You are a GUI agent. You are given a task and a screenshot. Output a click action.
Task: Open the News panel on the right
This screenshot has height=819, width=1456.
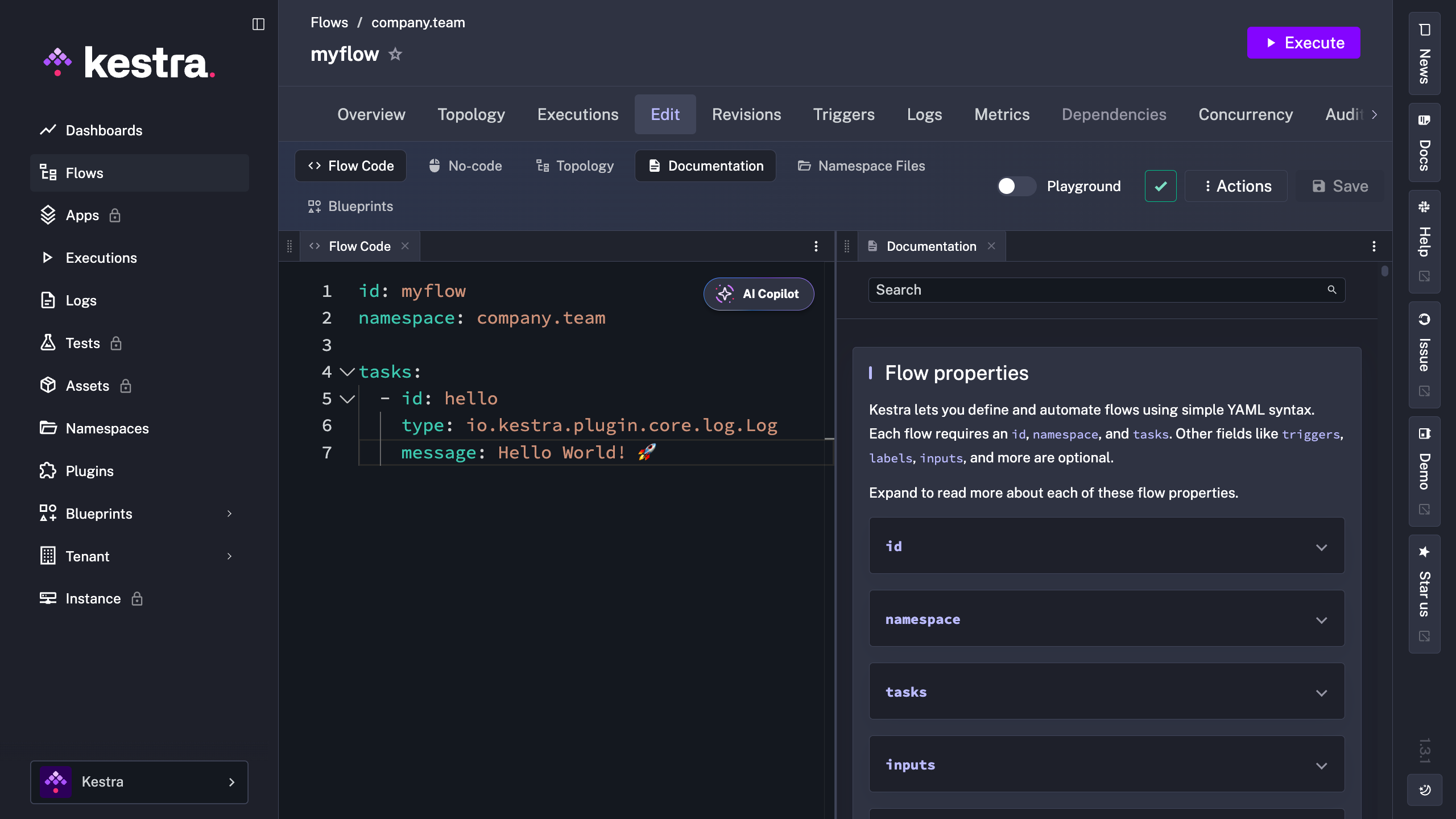pos(1424,54)
